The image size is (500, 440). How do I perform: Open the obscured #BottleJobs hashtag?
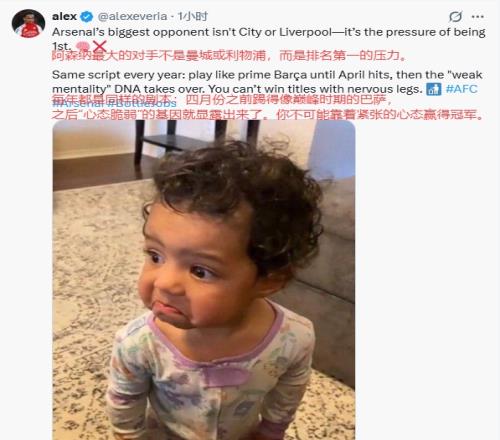click(x=142, y=103)
